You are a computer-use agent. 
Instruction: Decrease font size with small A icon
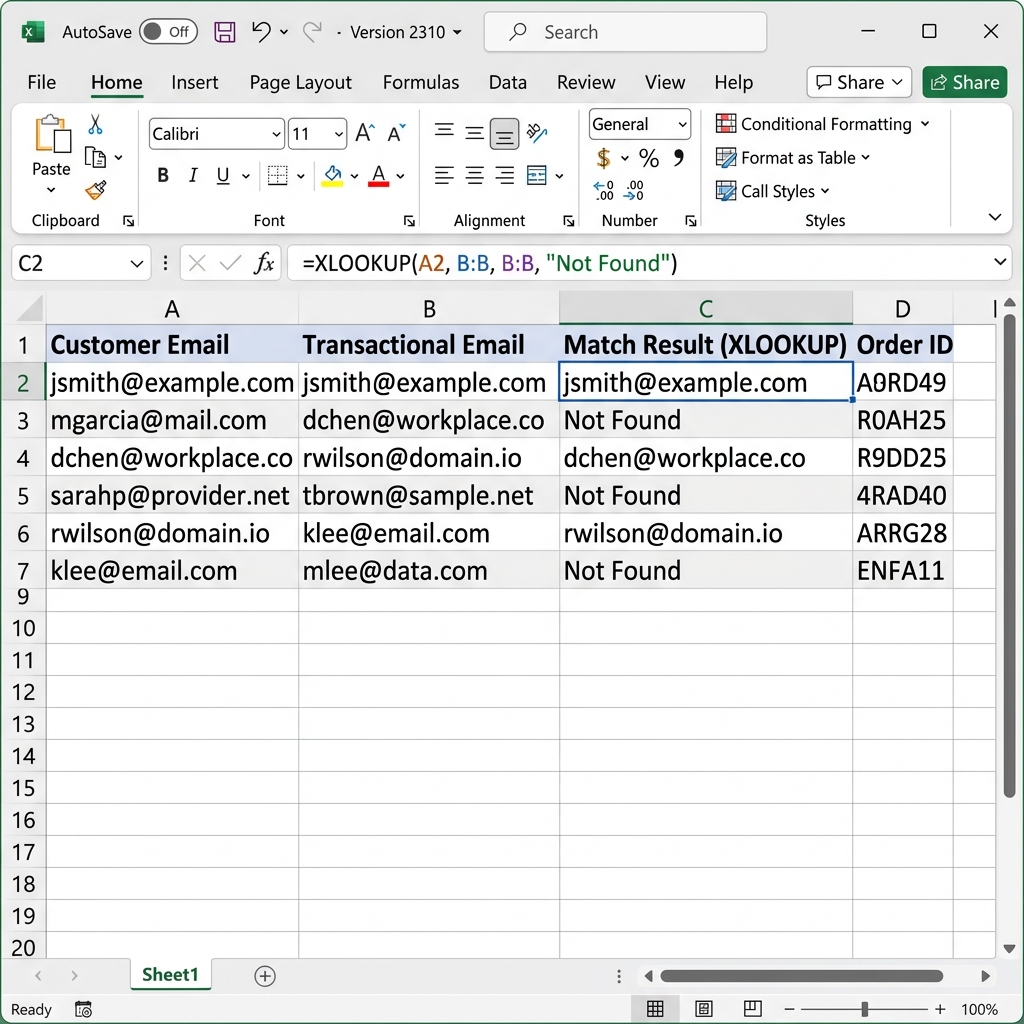(x=396, y=133)
